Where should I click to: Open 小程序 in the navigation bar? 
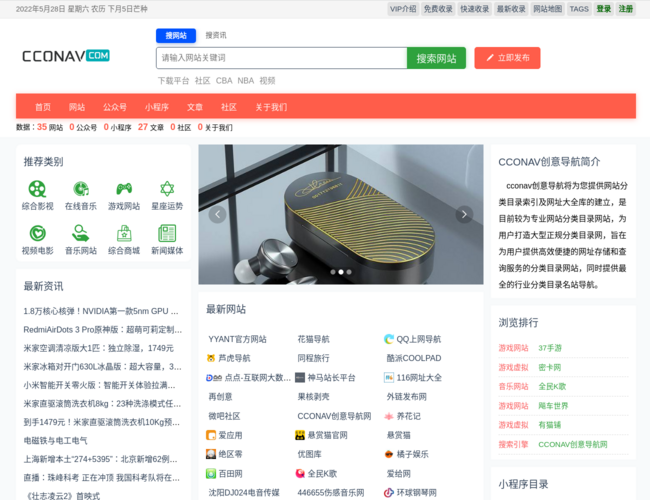tap(157, 107)
